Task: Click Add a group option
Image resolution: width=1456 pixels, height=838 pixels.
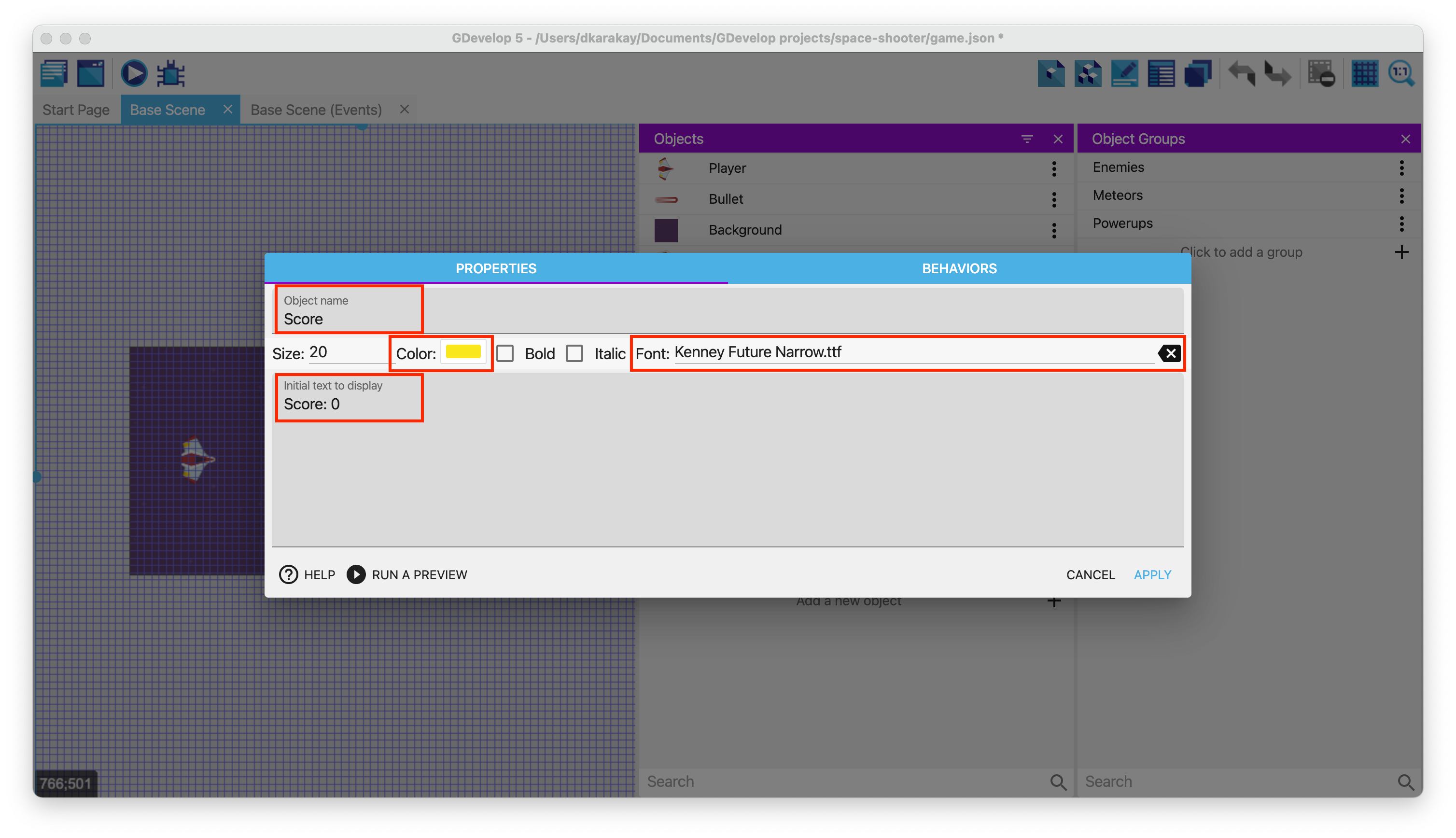Action: click(1241, 251)
